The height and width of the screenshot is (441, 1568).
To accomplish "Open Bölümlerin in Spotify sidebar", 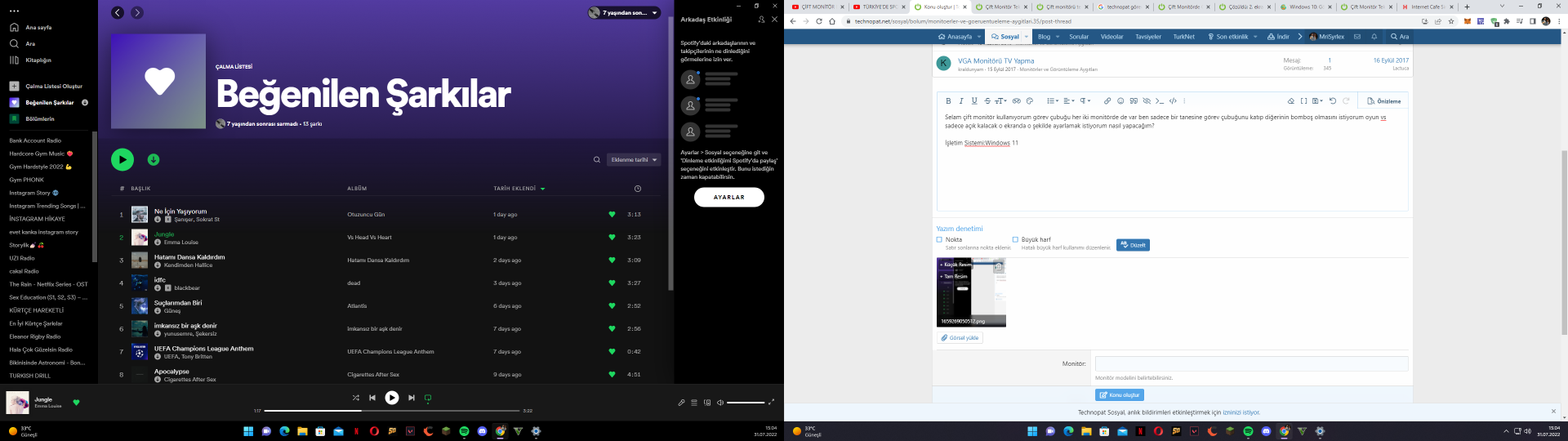I will click(33, 118).
